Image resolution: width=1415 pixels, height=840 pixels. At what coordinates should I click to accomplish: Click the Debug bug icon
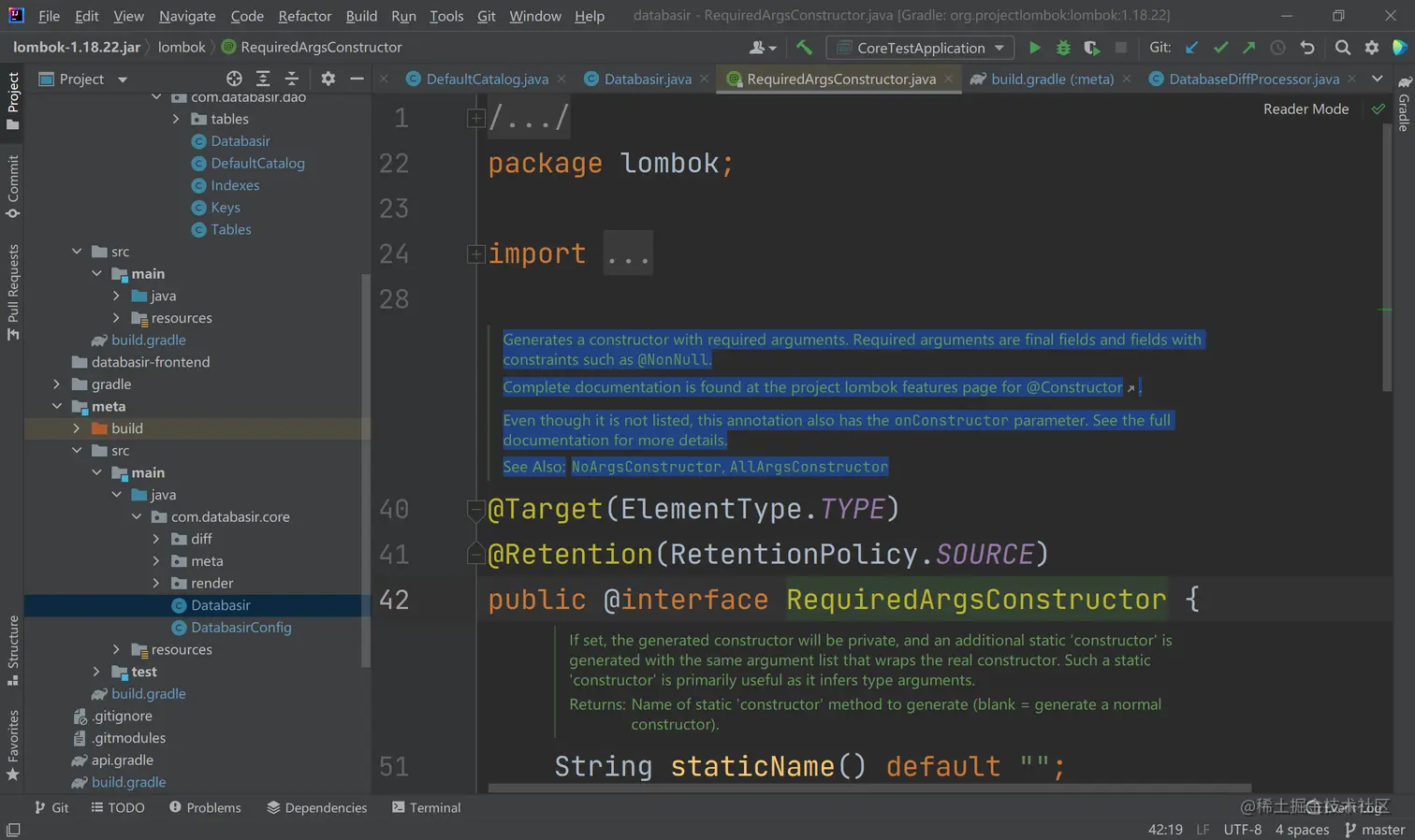(x=1063, y=48)
